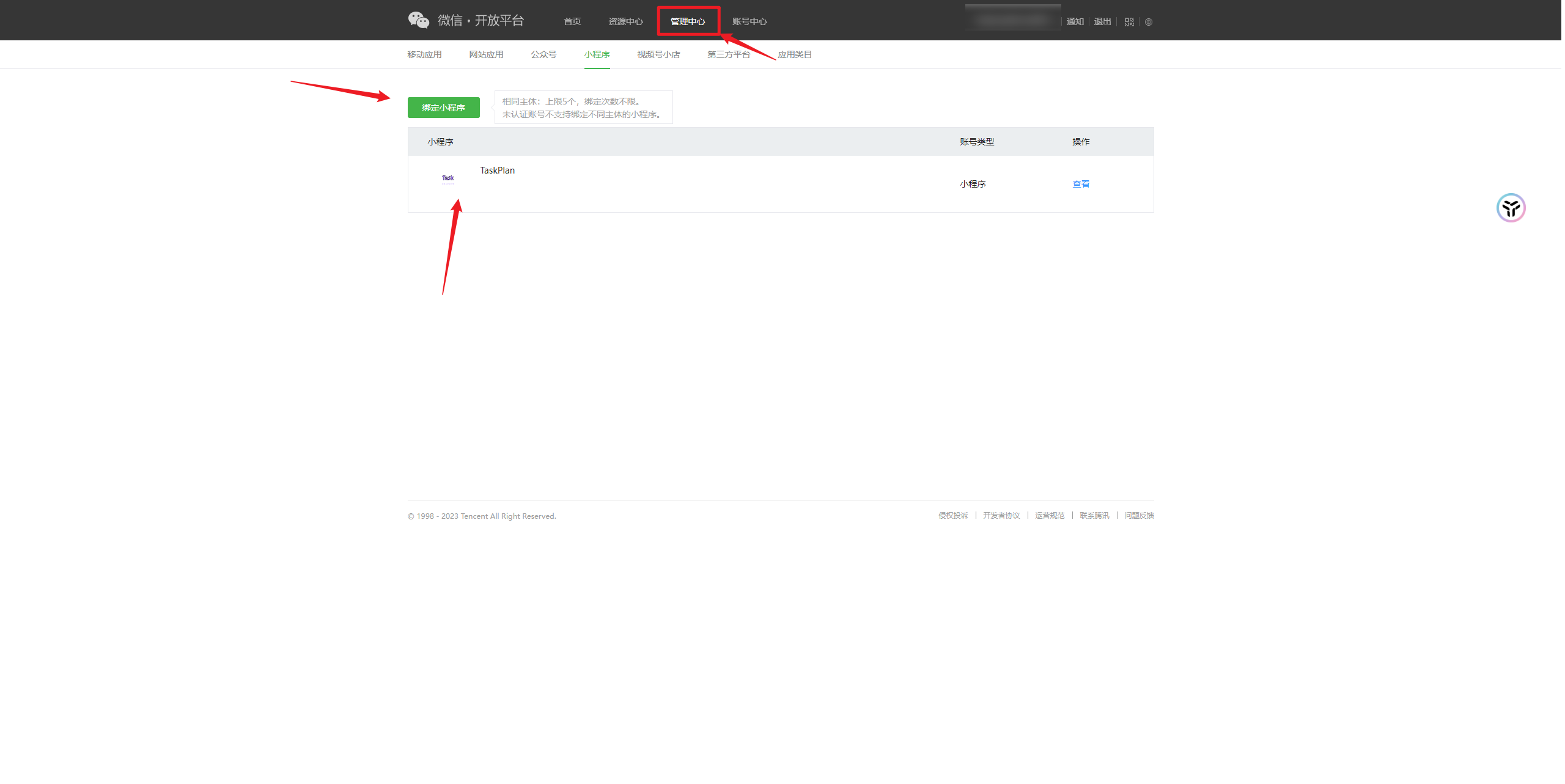Click the green 绑定小程序 button
The width and height of the screenshot is (1565, 784).
(443, 108)
